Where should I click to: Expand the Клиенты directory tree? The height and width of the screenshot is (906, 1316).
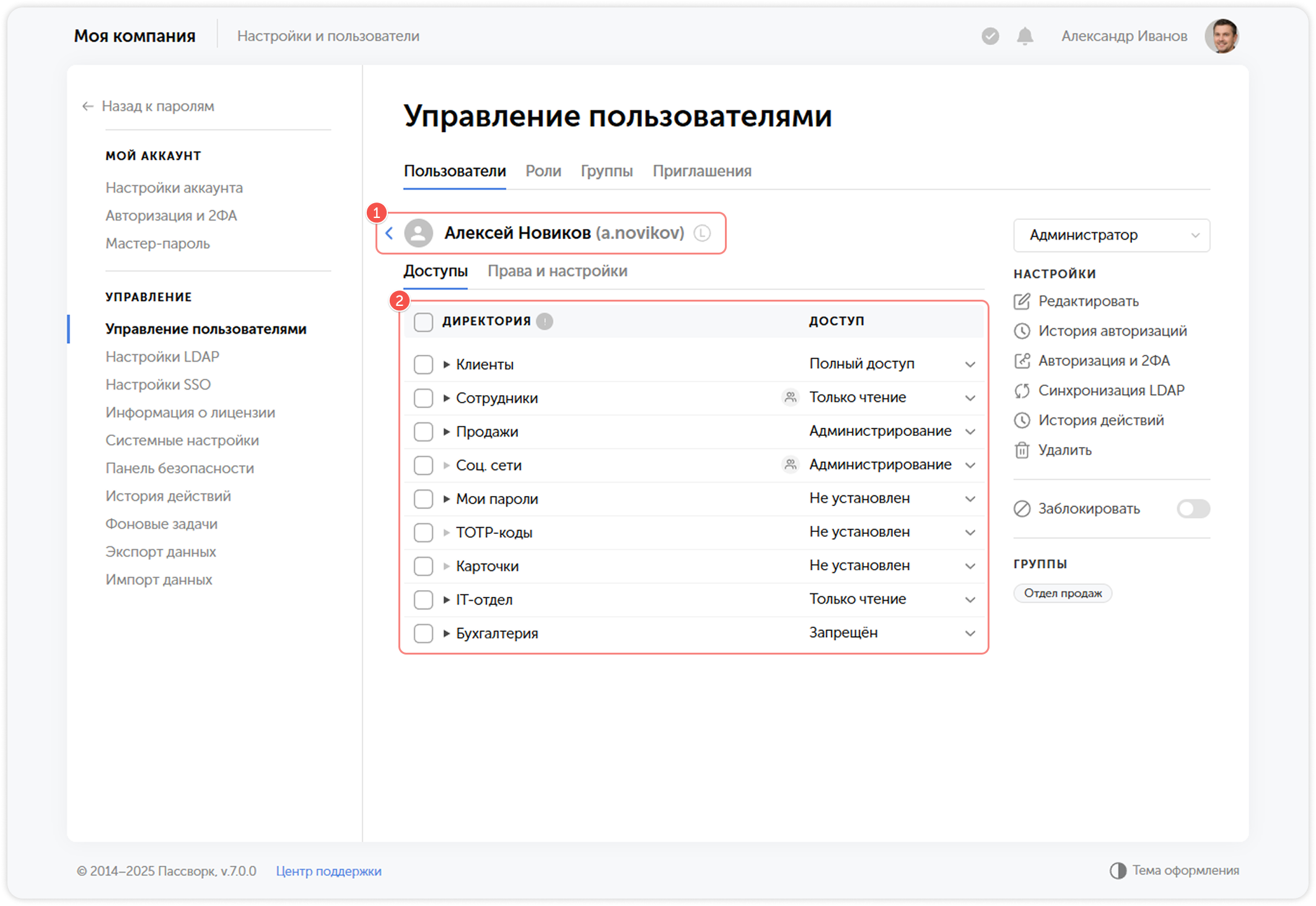click(446, 365)
